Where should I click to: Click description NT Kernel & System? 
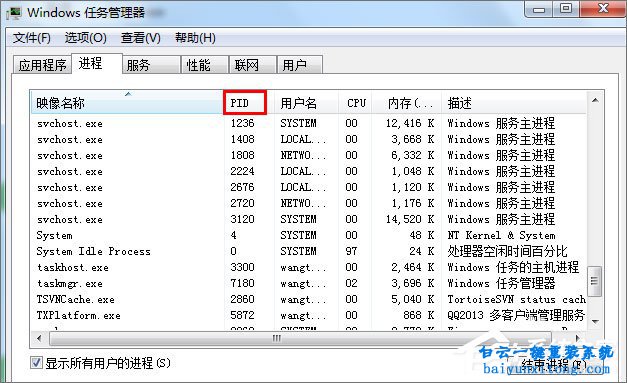[501, 235]
